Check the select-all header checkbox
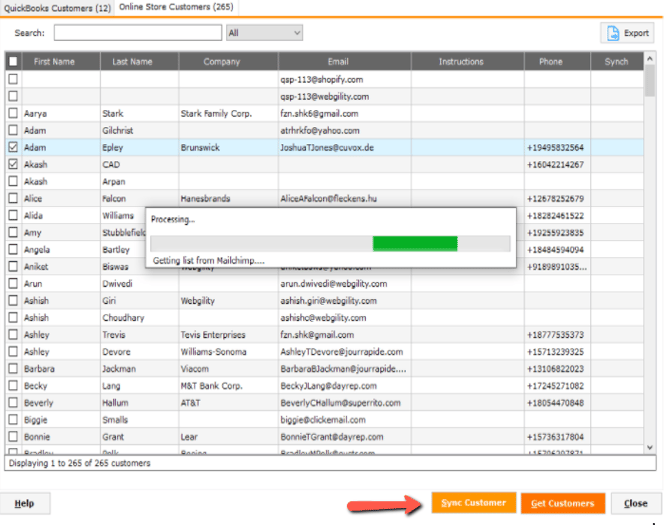This screenshot has height=525, width=670. point(12,62)
